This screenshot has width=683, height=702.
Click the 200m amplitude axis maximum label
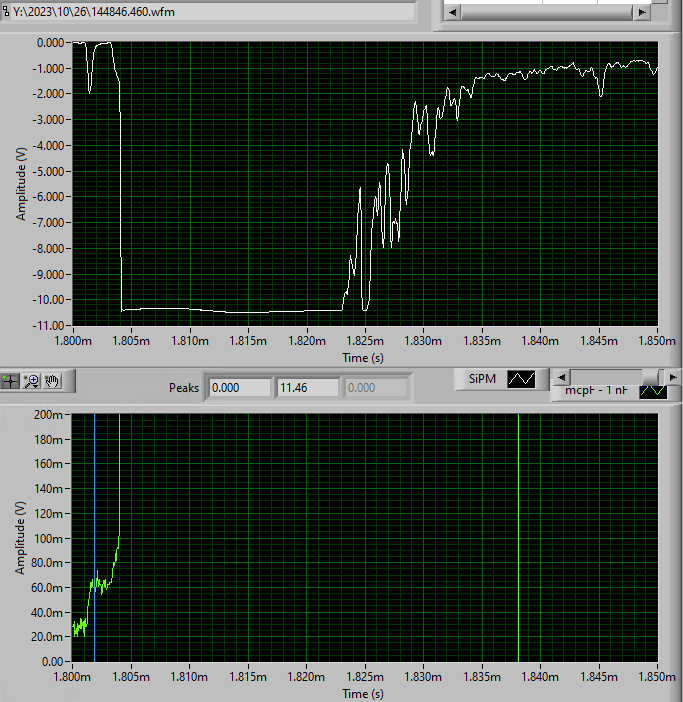48,415
